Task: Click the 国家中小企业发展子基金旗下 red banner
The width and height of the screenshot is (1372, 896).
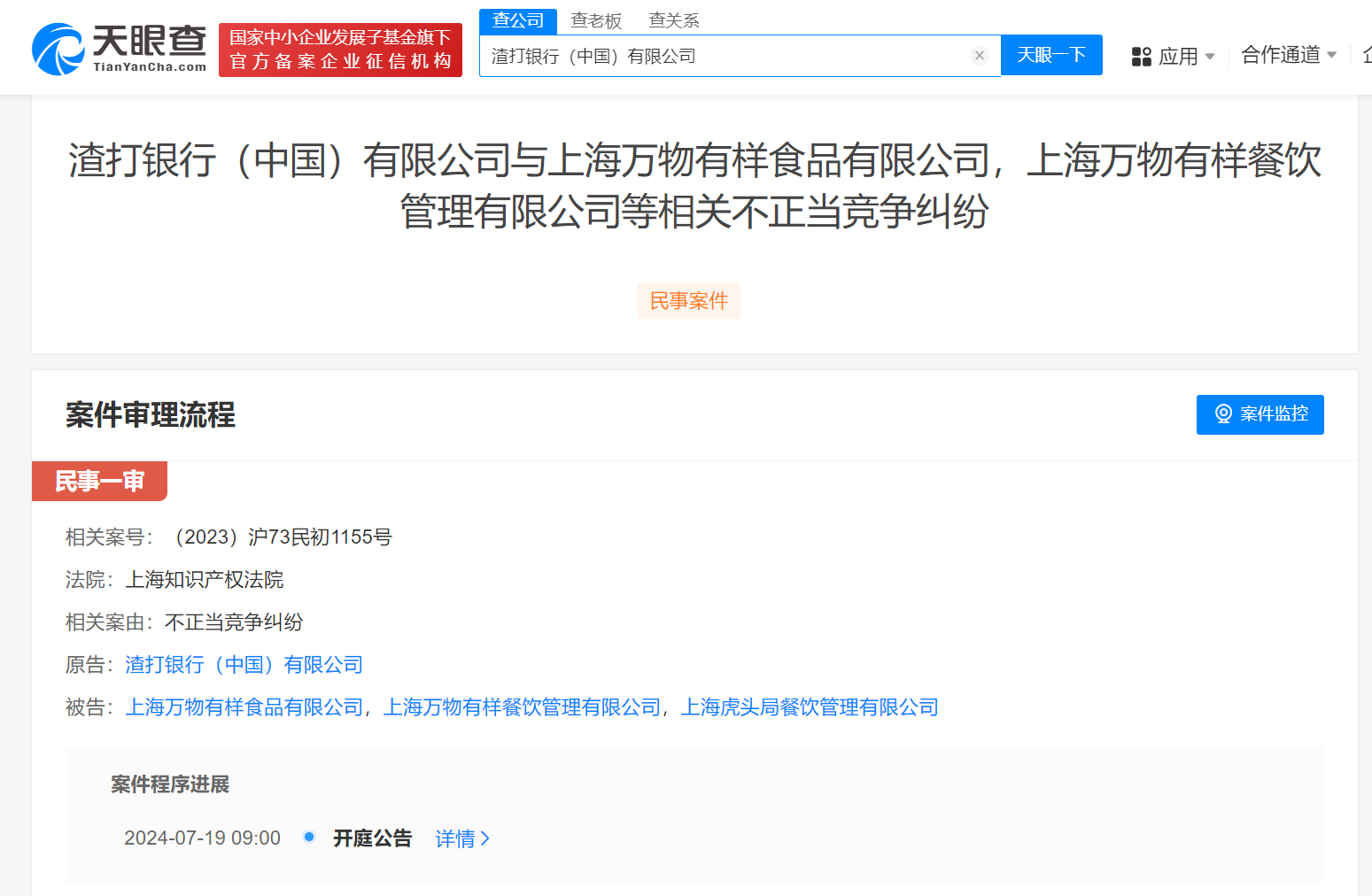Action: [340, 50]
